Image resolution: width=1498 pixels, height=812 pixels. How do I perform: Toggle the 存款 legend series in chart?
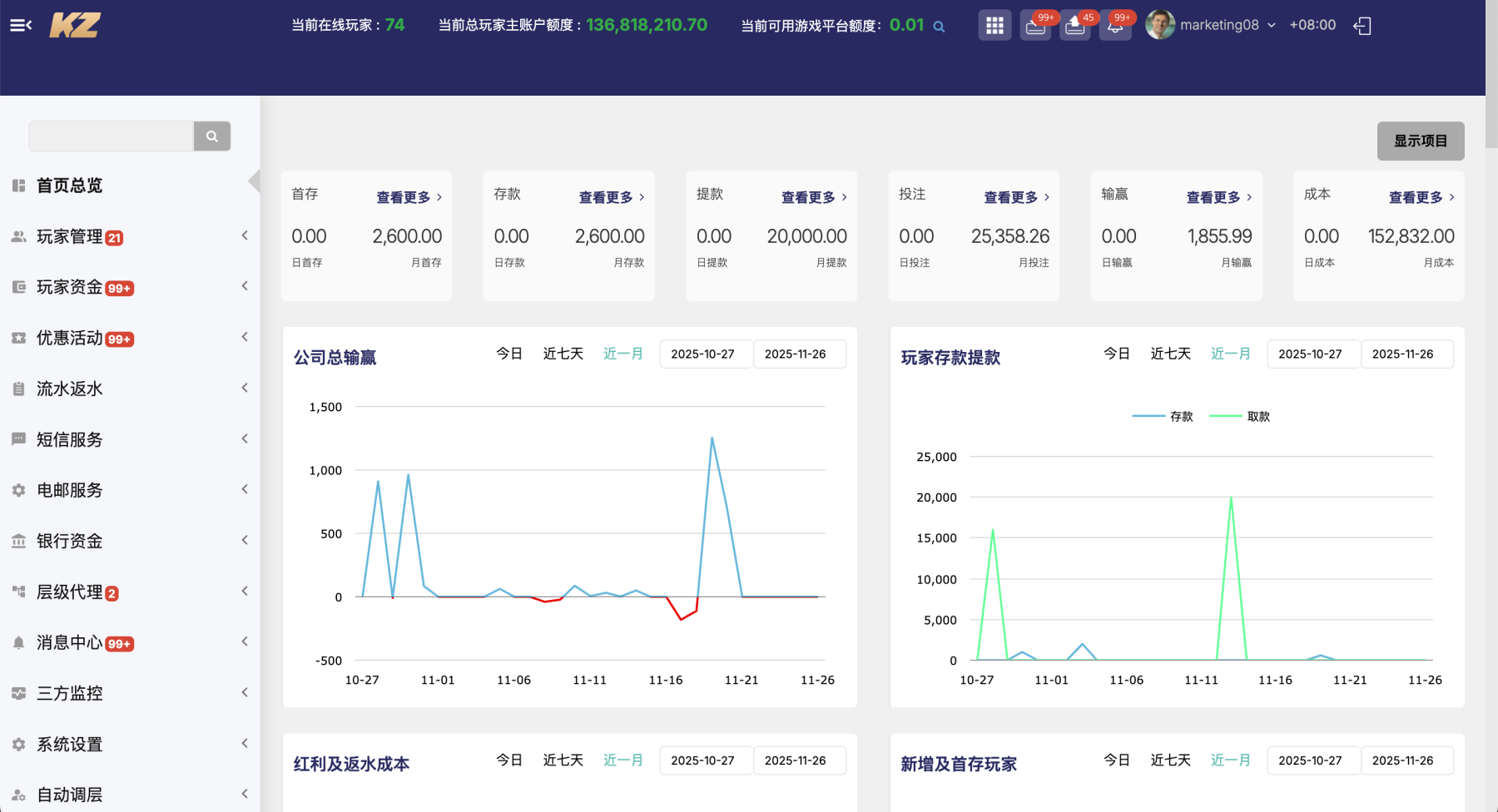click(x=1163, y=417)
